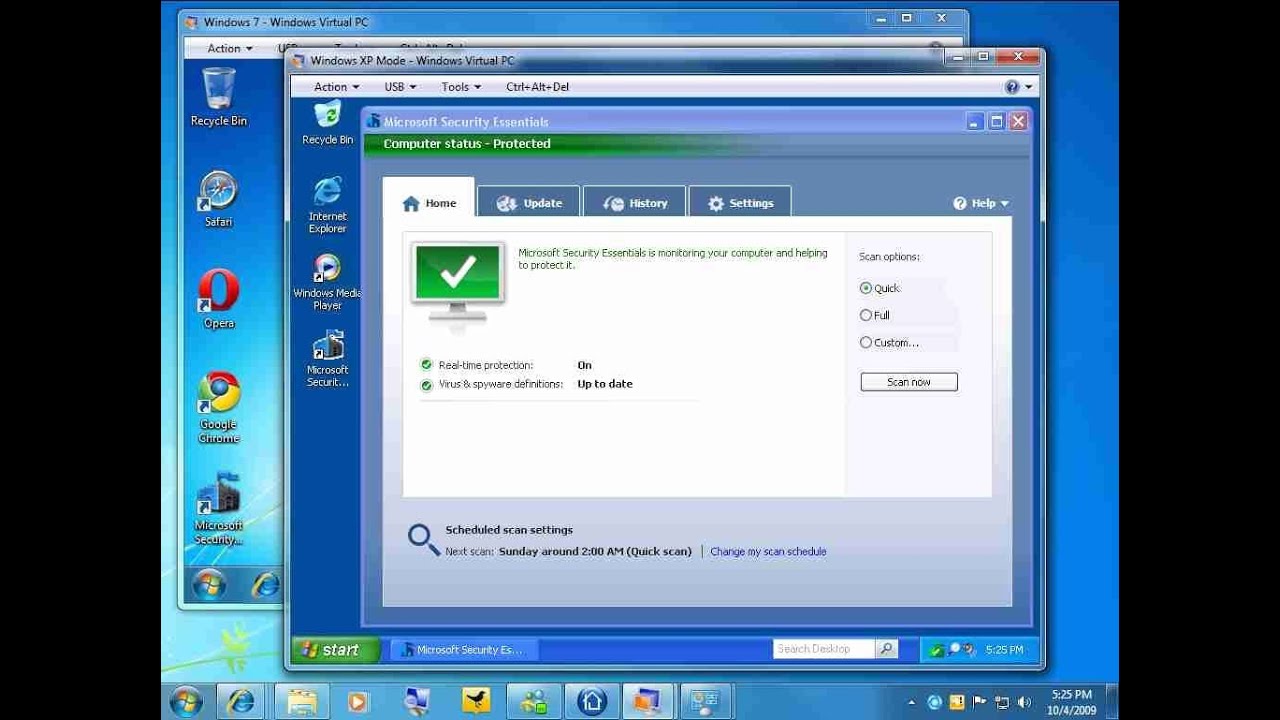Launch Internet Explorer on the XP Mode desktop
The image size is (1280, 720).
(x=327, y=205)
